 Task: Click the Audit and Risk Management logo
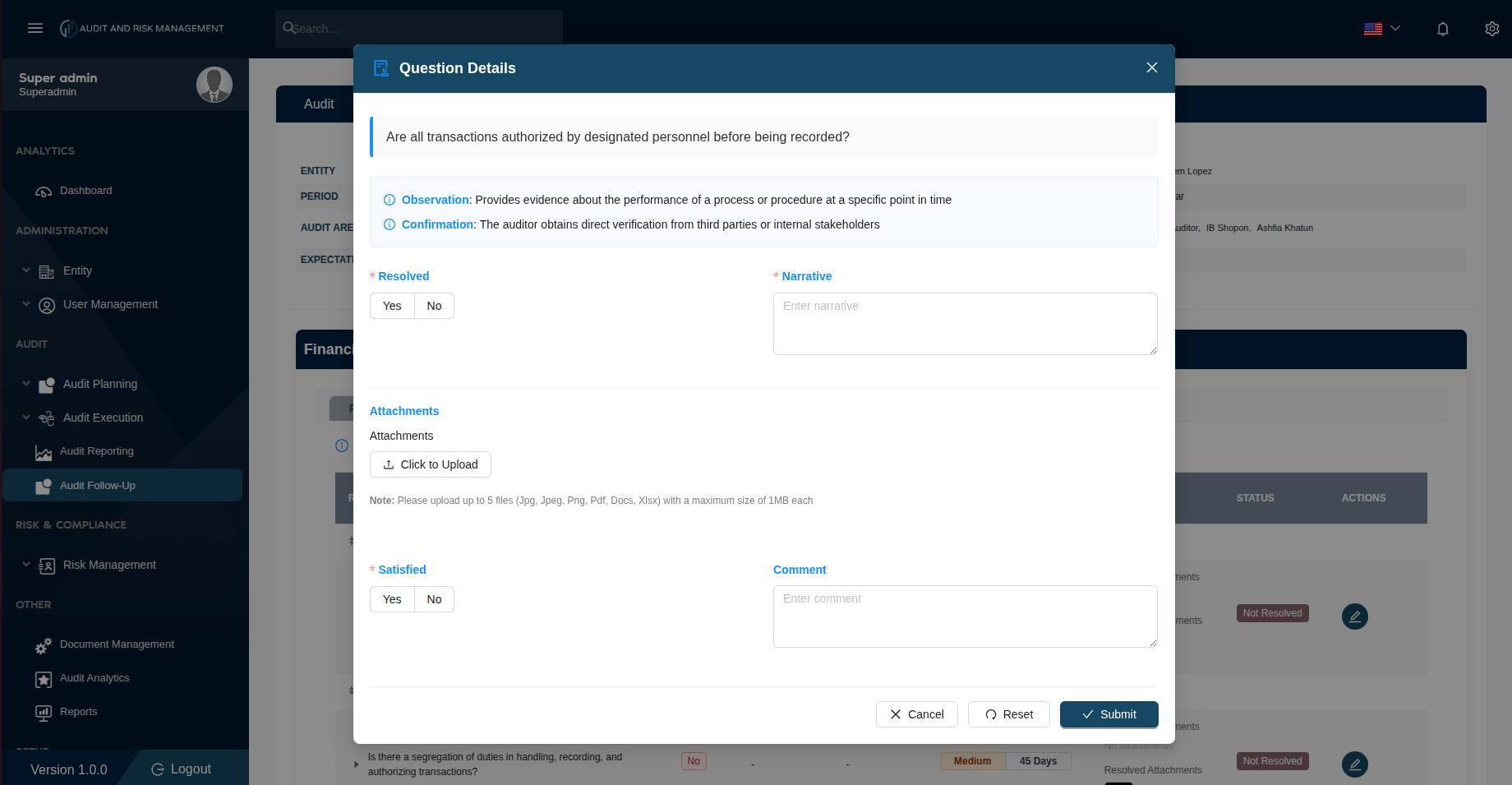(x=141, y=28)
